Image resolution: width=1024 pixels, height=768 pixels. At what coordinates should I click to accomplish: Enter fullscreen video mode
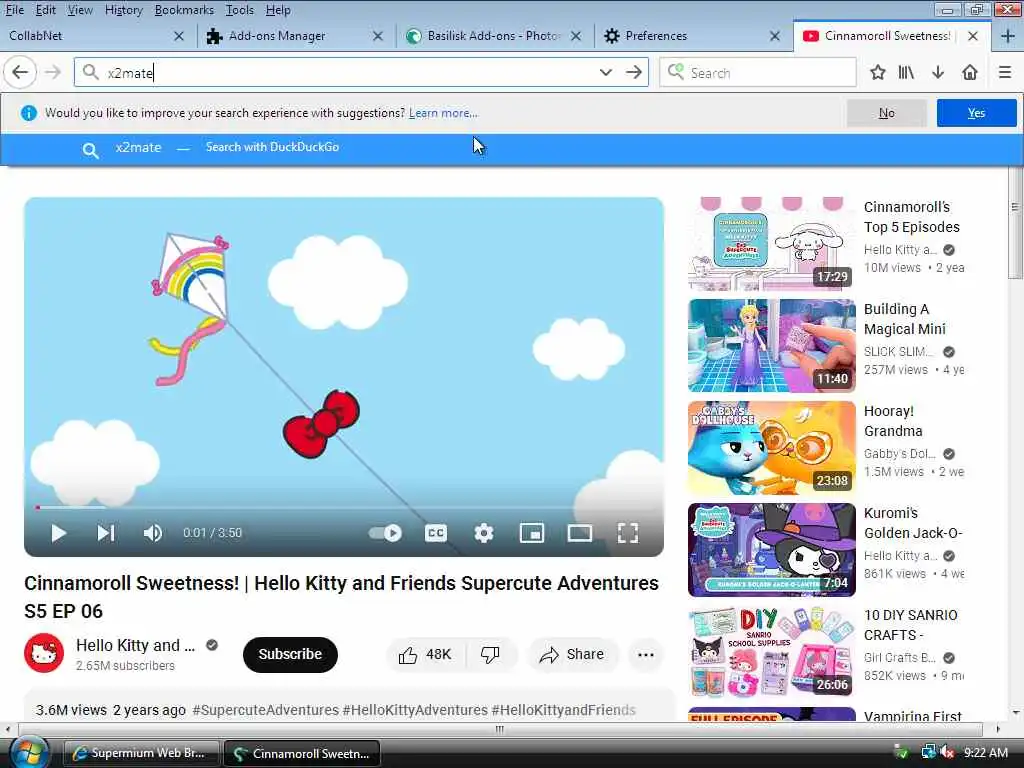[x=628, y=533]
